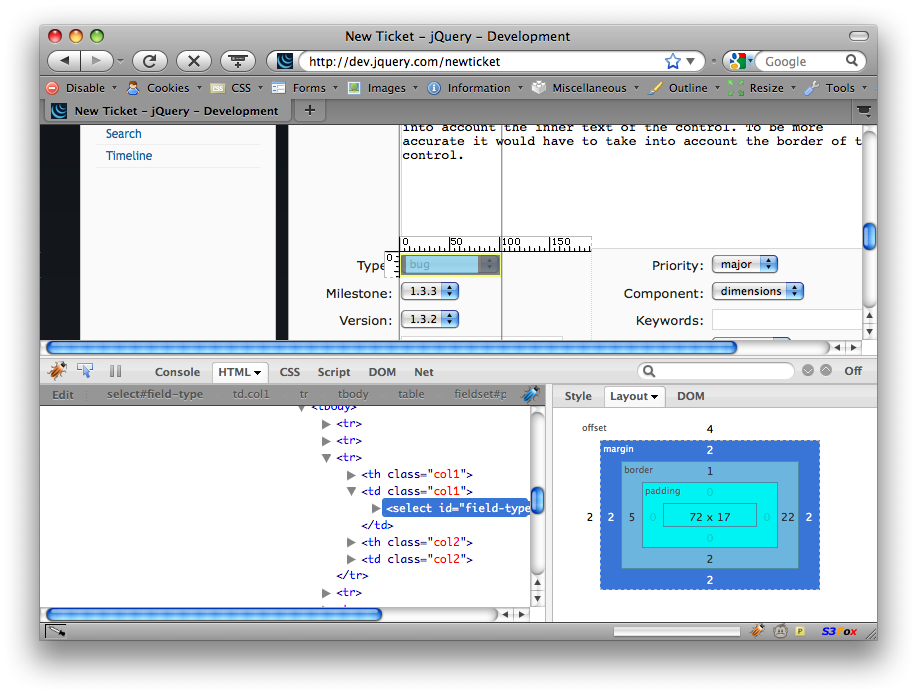This screenshot has height=695, width=917.
Task: Open the Milestone dropdown showing 1.3.3
Action: tap(430, 291)
